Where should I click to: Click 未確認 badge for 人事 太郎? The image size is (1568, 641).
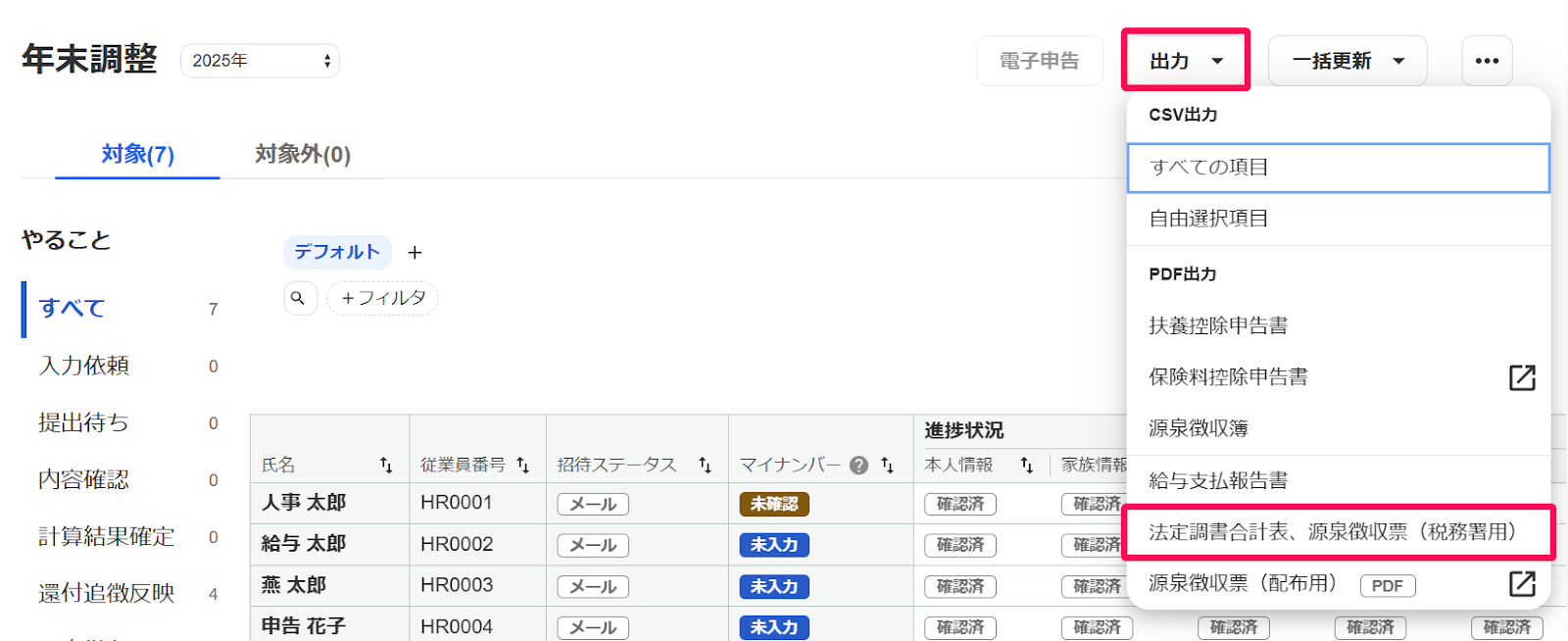pyautogui.click(x=774, y=505)
